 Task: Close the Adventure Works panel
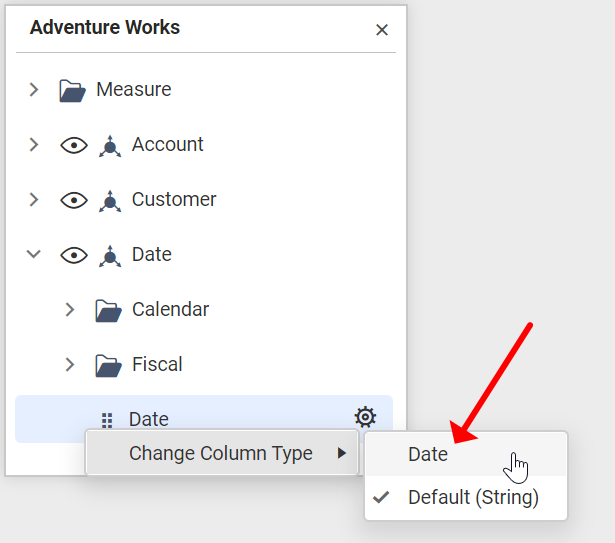tap(382, 30)
